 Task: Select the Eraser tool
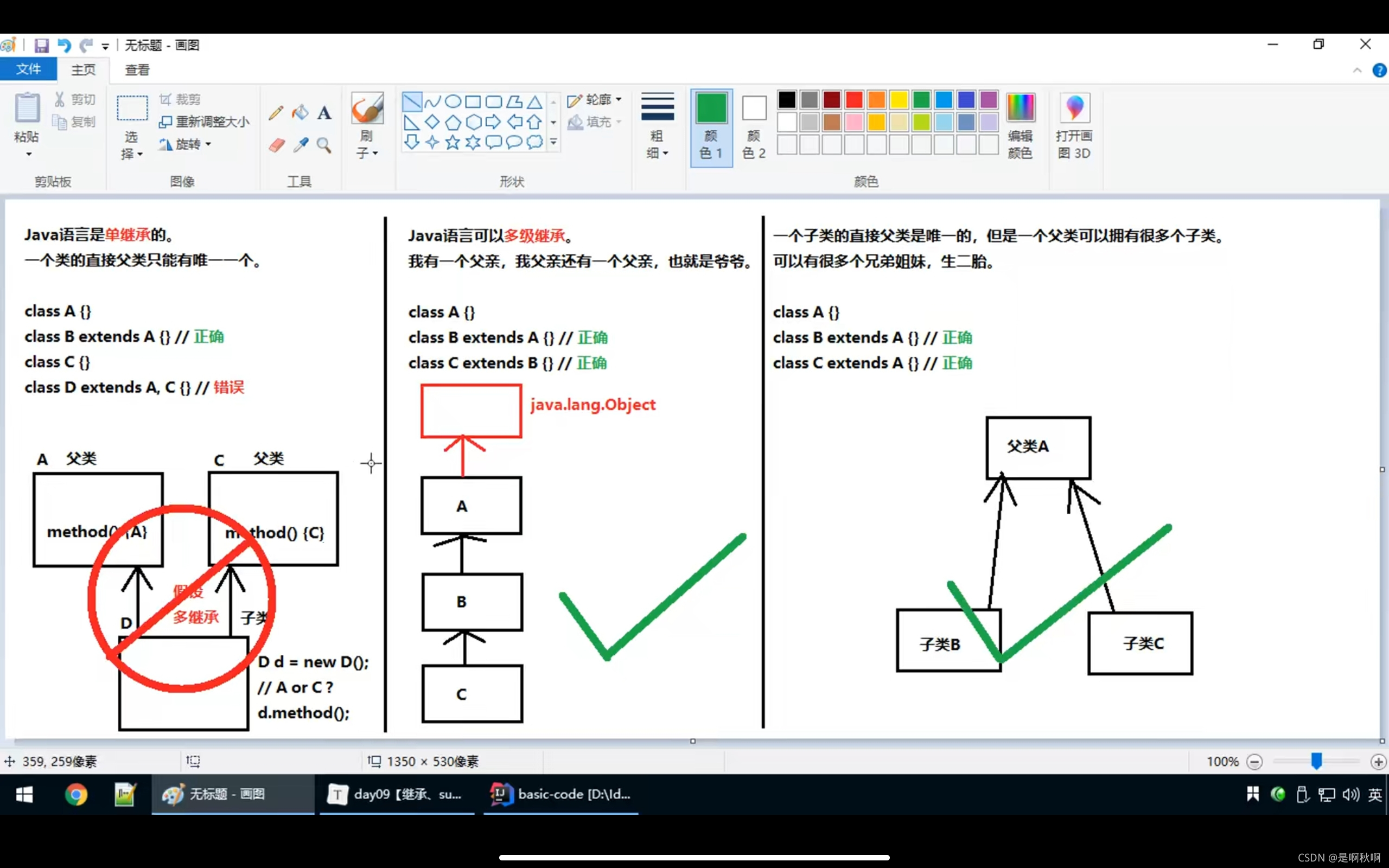[x=276, y=145]
